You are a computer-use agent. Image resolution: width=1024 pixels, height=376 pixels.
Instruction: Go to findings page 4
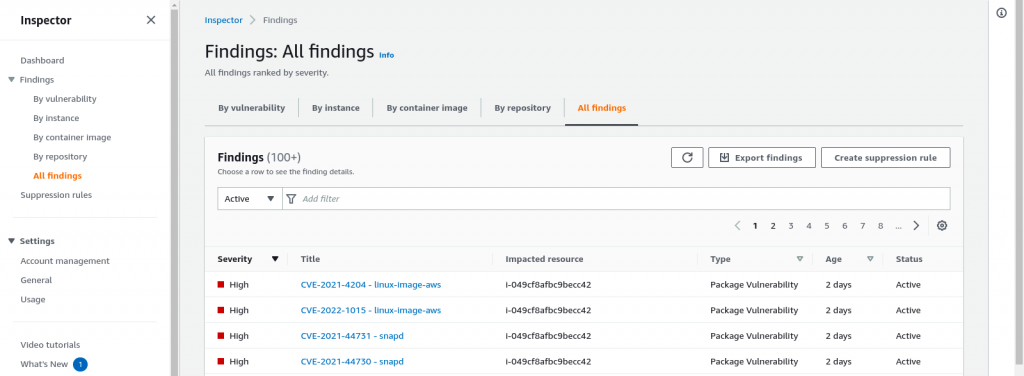pos(808,226)
